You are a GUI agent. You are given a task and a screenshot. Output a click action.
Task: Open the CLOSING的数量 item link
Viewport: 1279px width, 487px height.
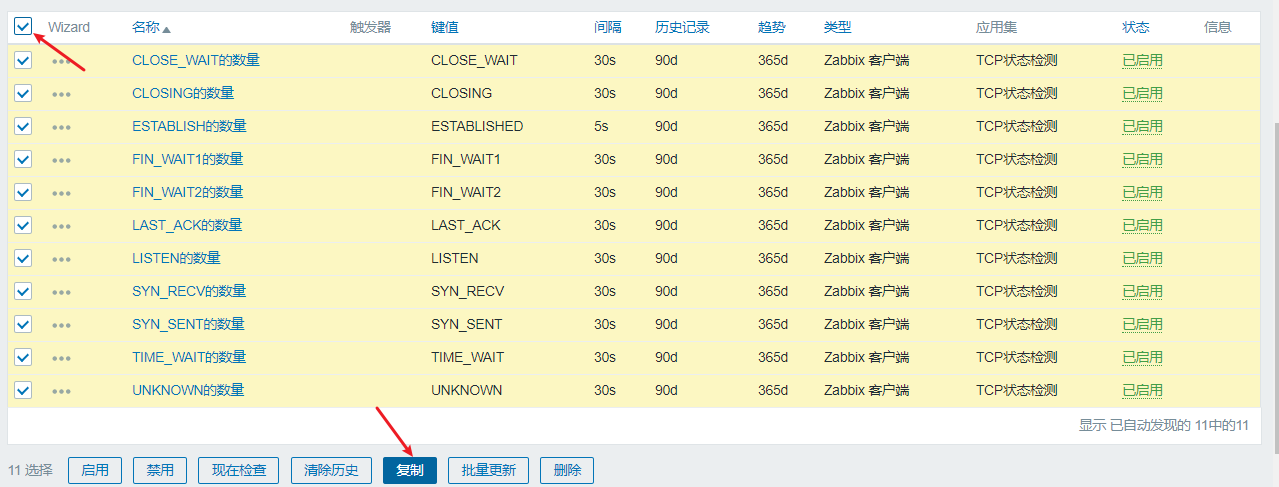coord(183,93)
